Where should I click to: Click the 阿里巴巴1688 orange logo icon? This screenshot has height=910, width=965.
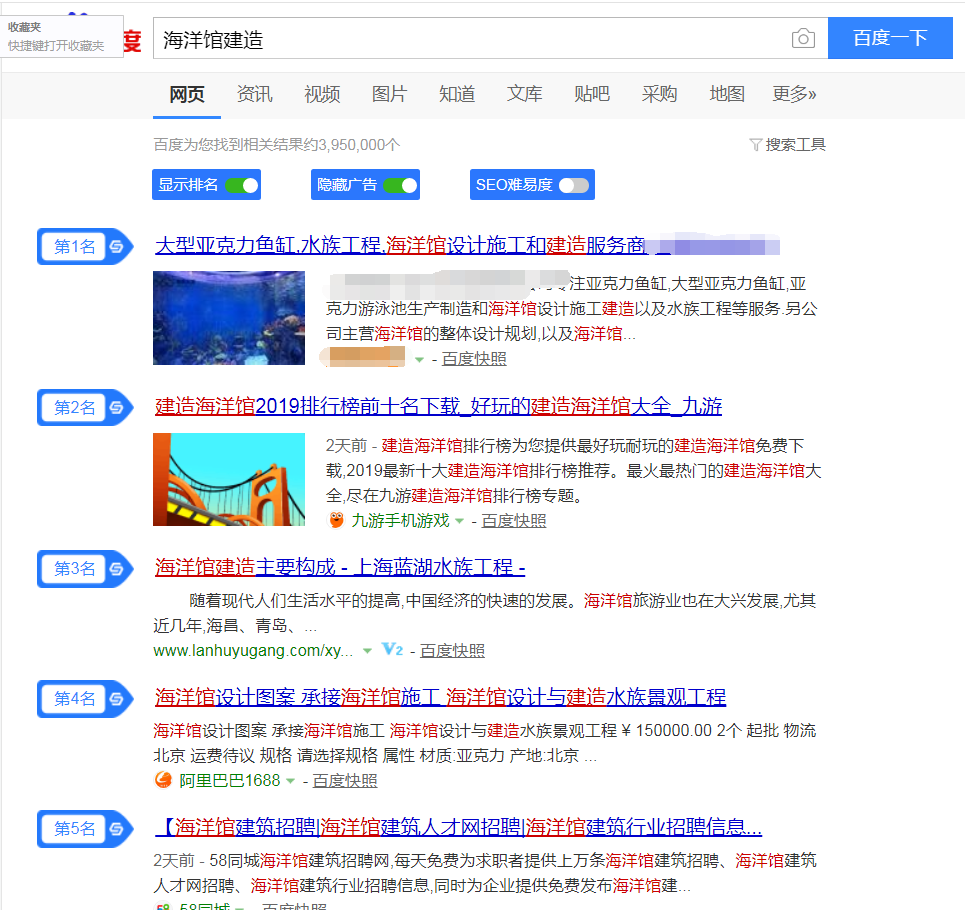click(x=163, y=780)
